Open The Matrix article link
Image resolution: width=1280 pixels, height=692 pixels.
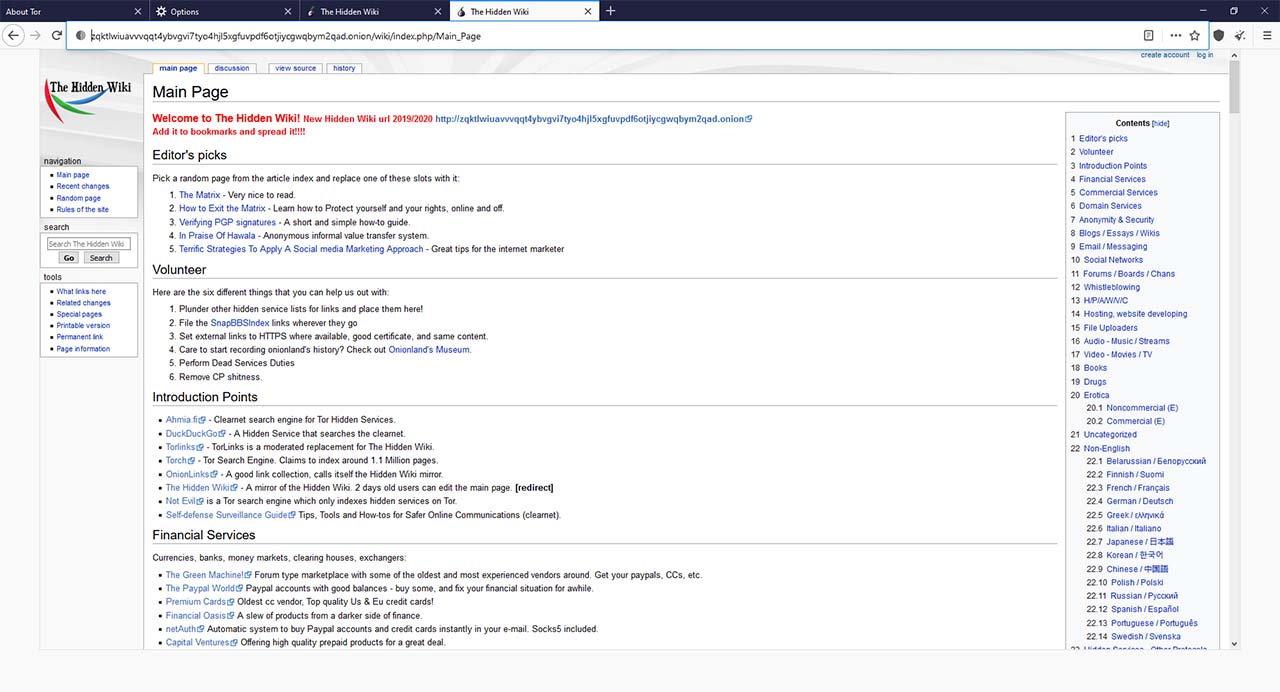[200, 195]
